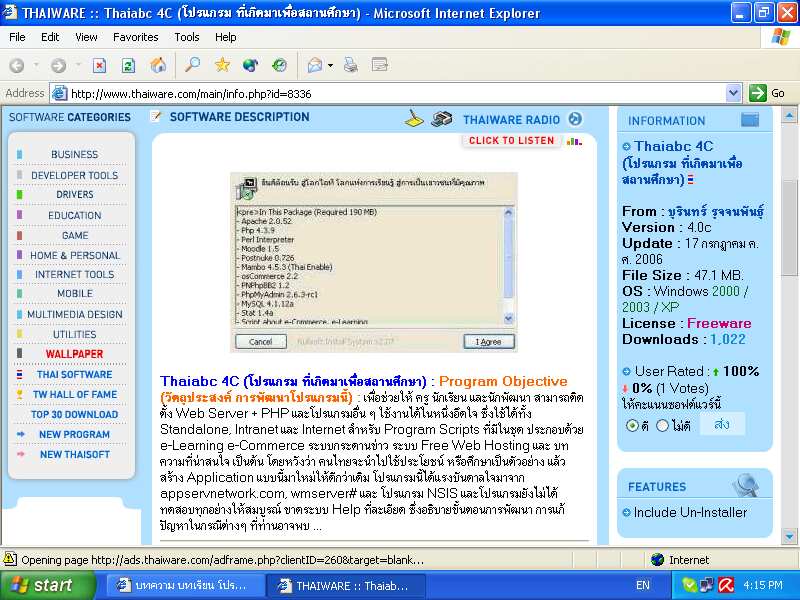Click the Forward navigation arrow
Image resolution: width=800 pixels, height=600 pixels.
[x=58, y=65]
